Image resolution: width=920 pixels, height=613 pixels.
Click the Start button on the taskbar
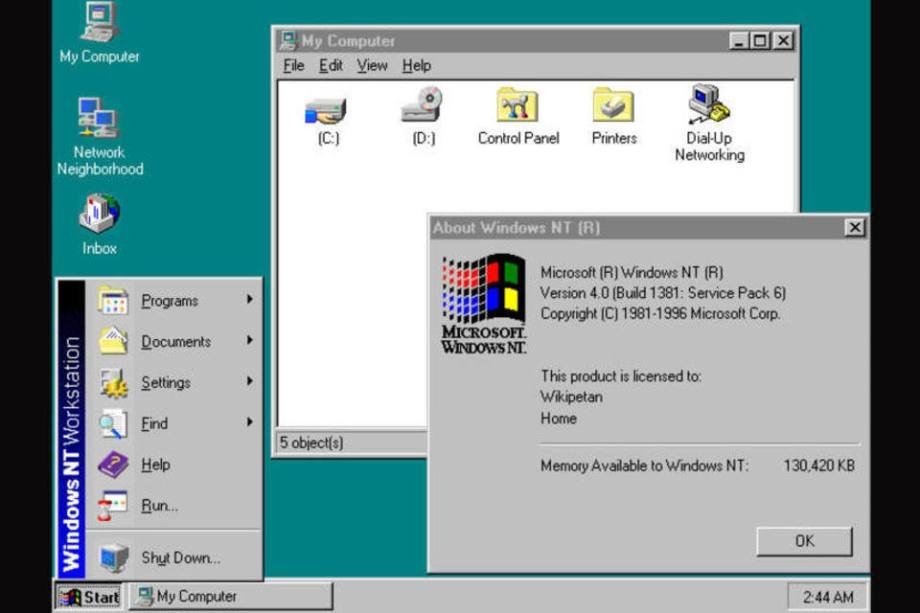[89, 597]
